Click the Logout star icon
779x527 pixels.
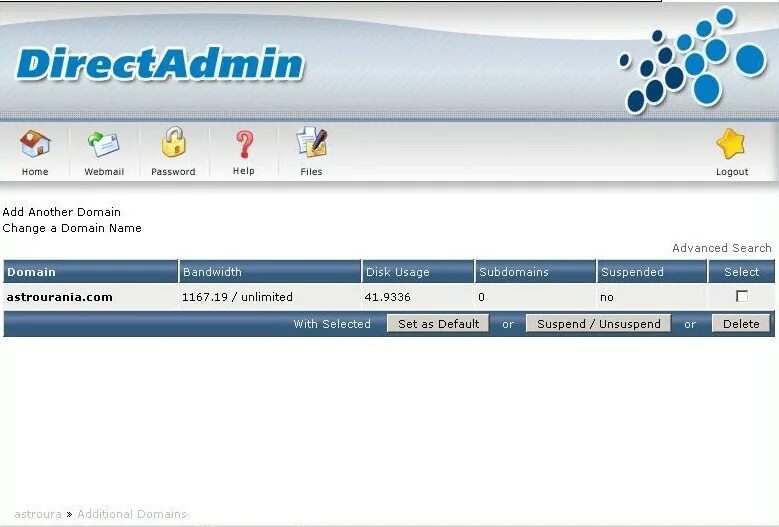[731, 144]
